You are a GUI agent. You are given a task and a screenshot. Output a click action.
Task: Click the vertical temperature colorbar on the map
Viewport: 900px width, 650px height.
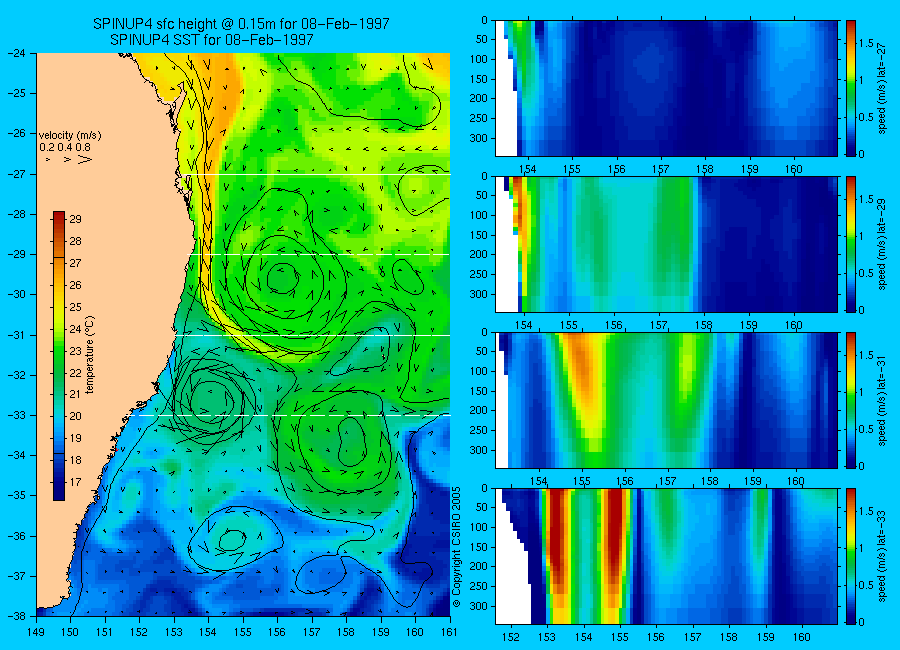click(x=59, y=356)
